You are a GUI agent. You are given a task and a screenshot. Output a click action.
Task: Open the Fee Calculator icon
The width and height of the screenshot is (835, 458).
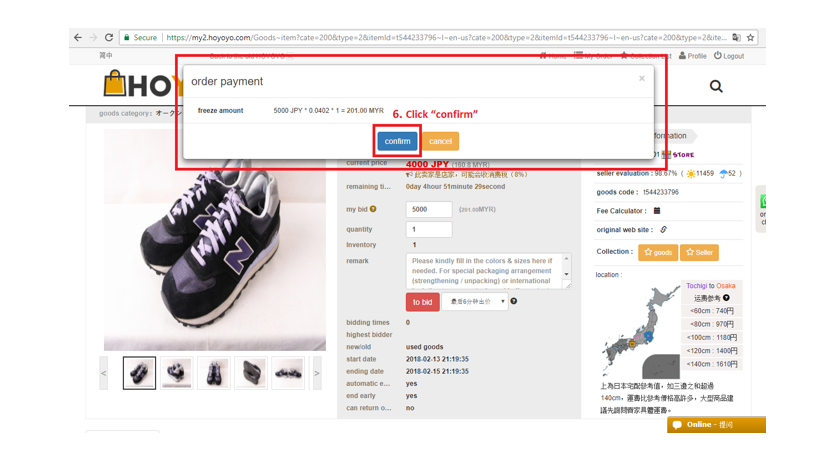point(657,211)
